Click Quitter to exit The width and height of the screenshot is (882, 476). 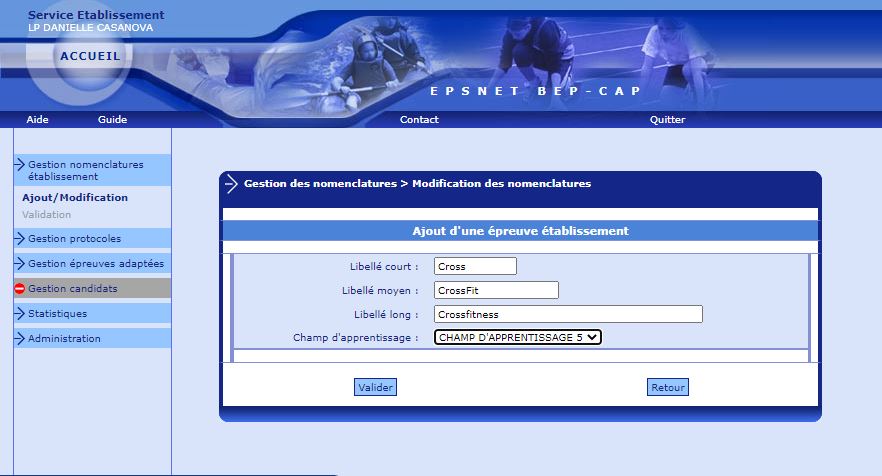click(x=668, y=119)
